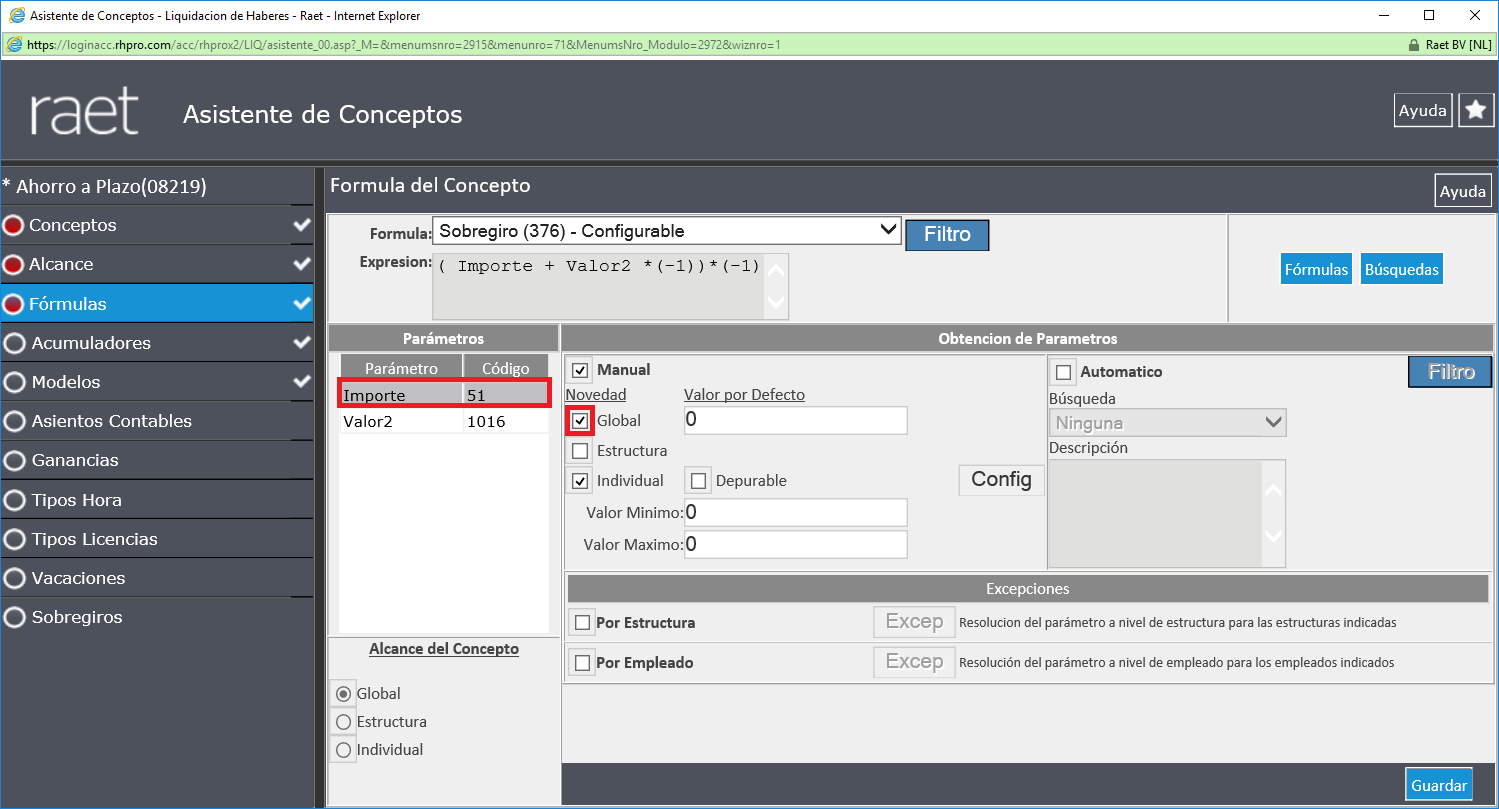1499x809 pixels.
Task: Click Excep button for Por Empleado
Action: (x=914, y=662)
